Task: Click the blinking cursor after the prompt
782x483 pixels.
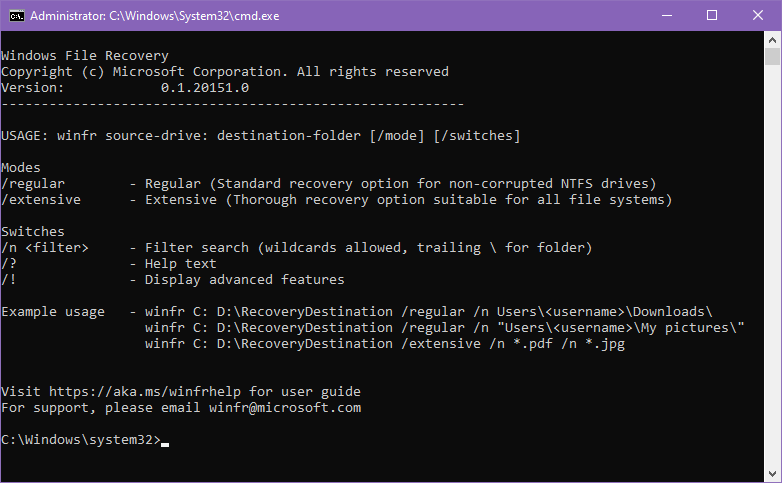Action: click(165, 444)
